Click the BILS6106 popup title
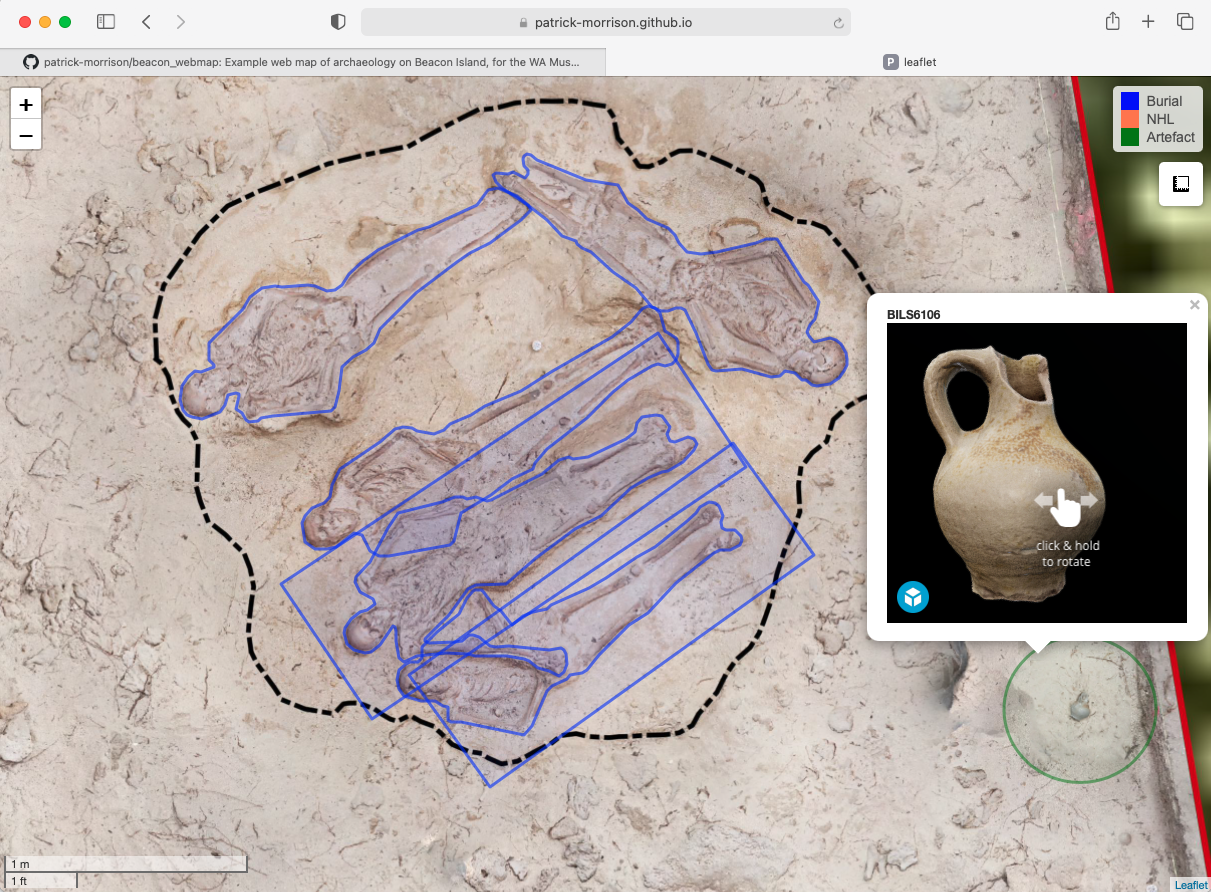 913,314
